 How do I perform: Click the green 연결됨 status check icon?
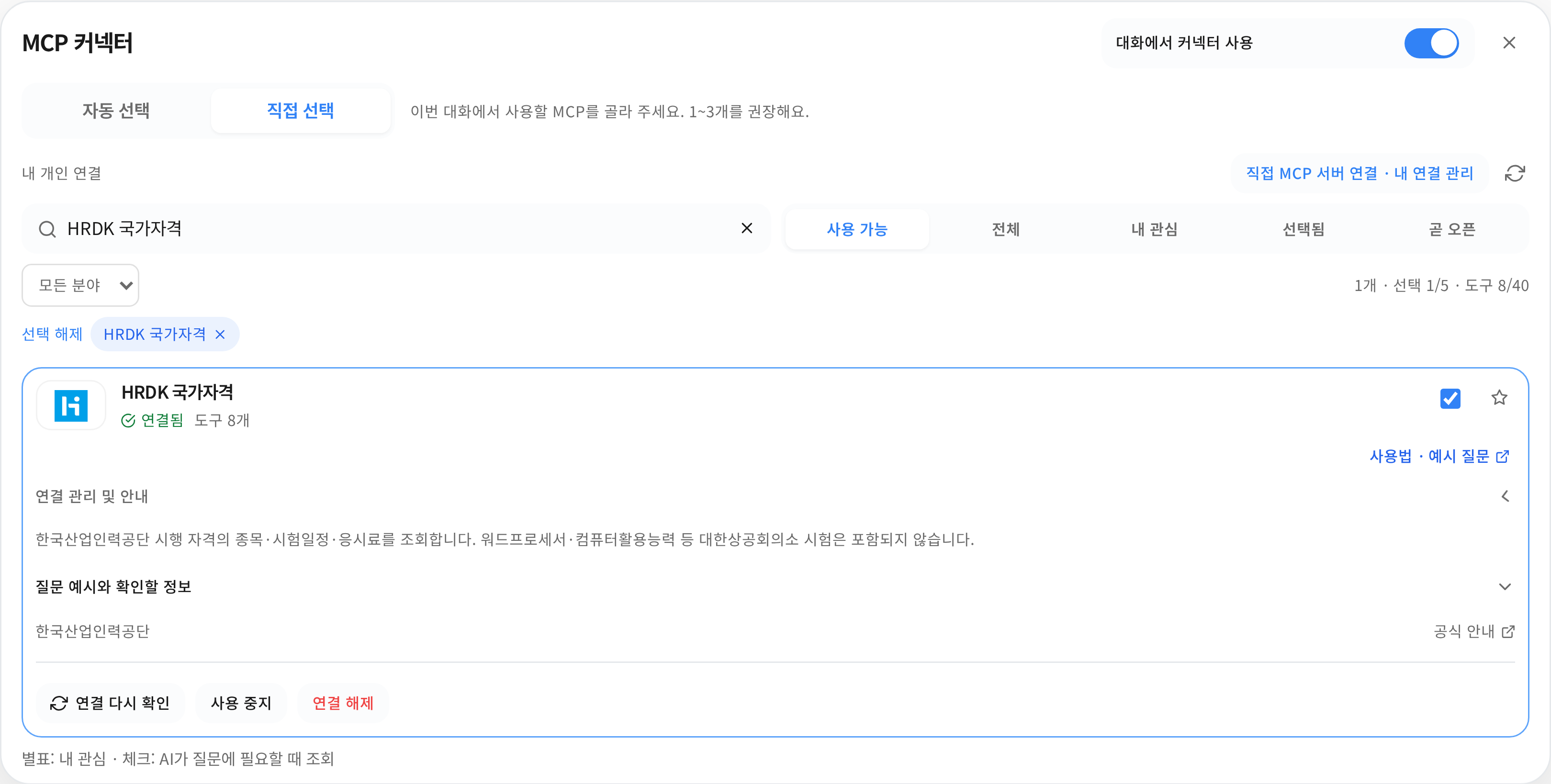click(128, 420)
